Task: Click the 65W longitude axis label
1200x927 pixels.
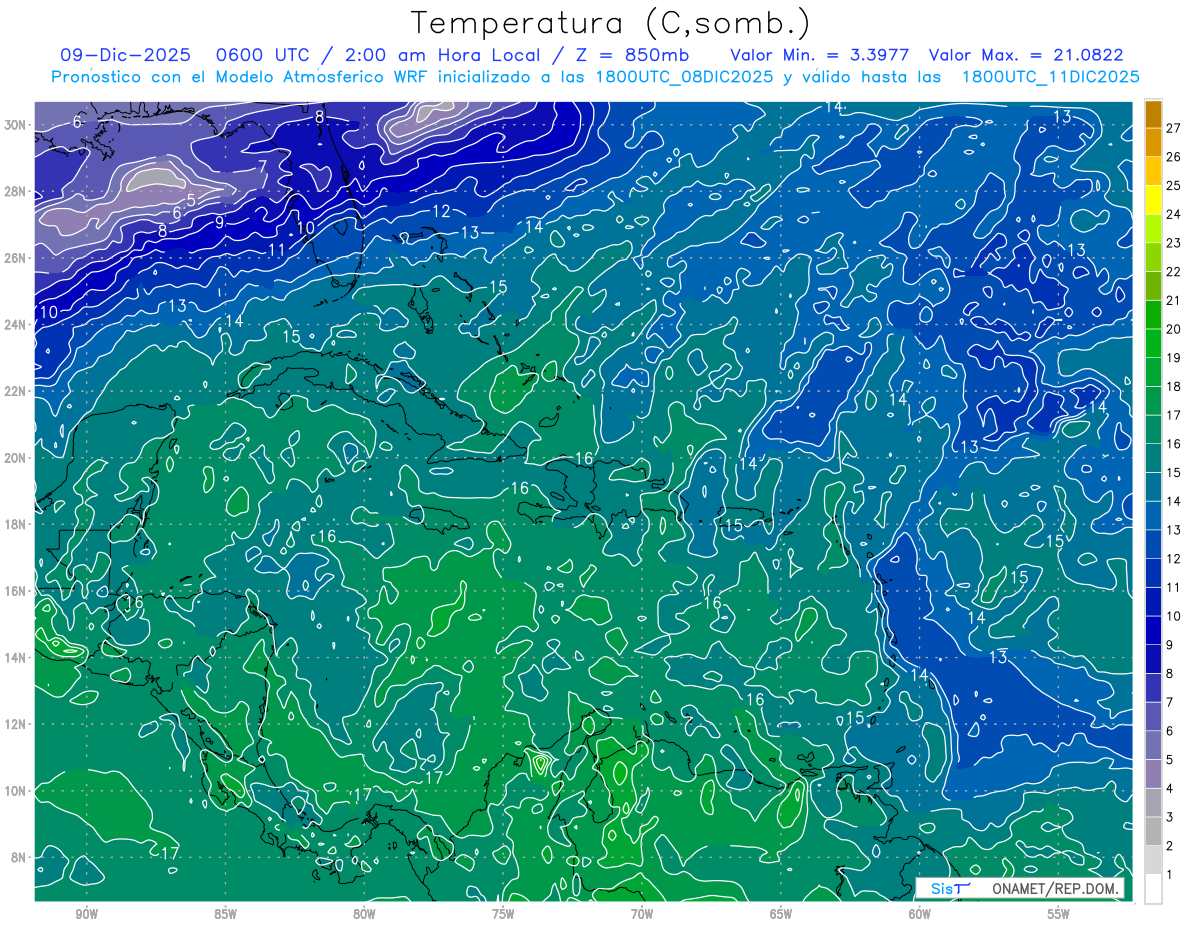Action: click(x=782, y=915)
